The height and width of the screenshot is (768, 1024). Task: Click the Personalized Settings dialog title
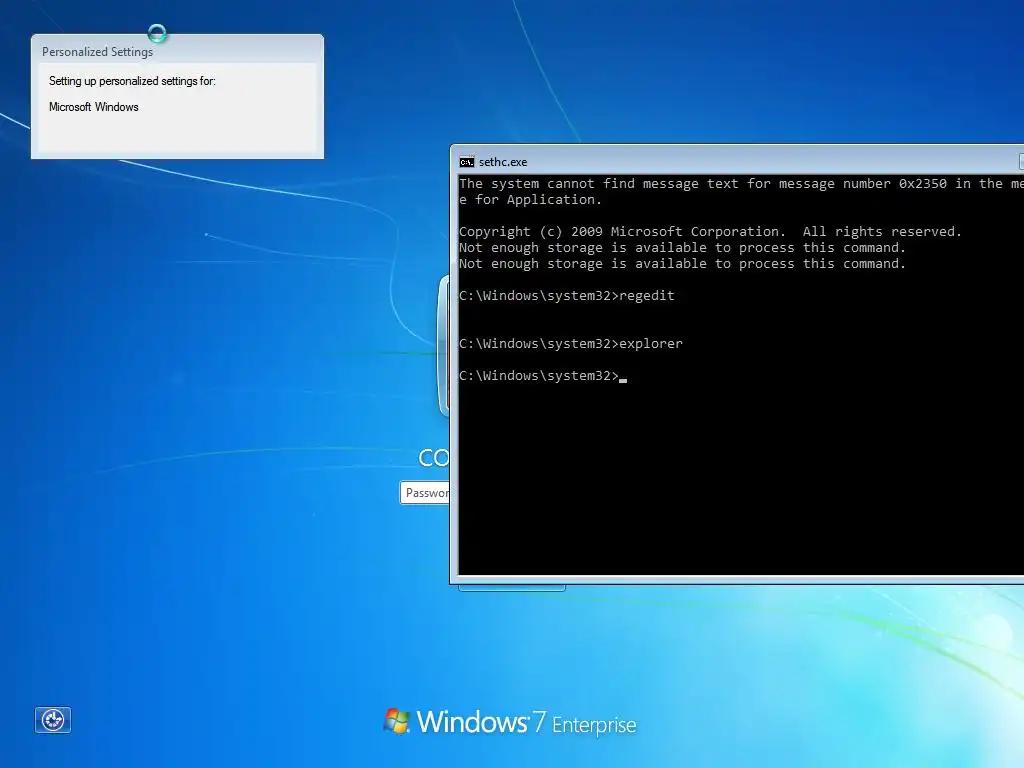(97, 52)
